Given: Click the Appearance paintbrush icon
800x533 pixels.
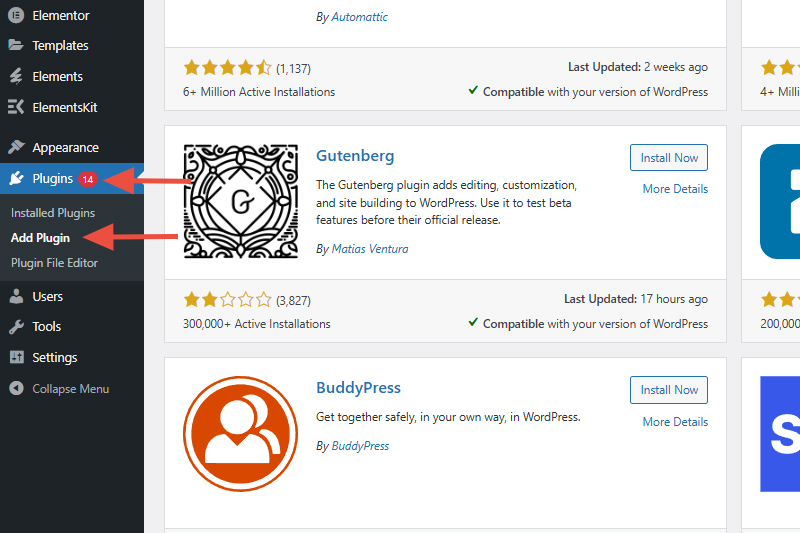Looking at the screenshot, I should point(16,147).
